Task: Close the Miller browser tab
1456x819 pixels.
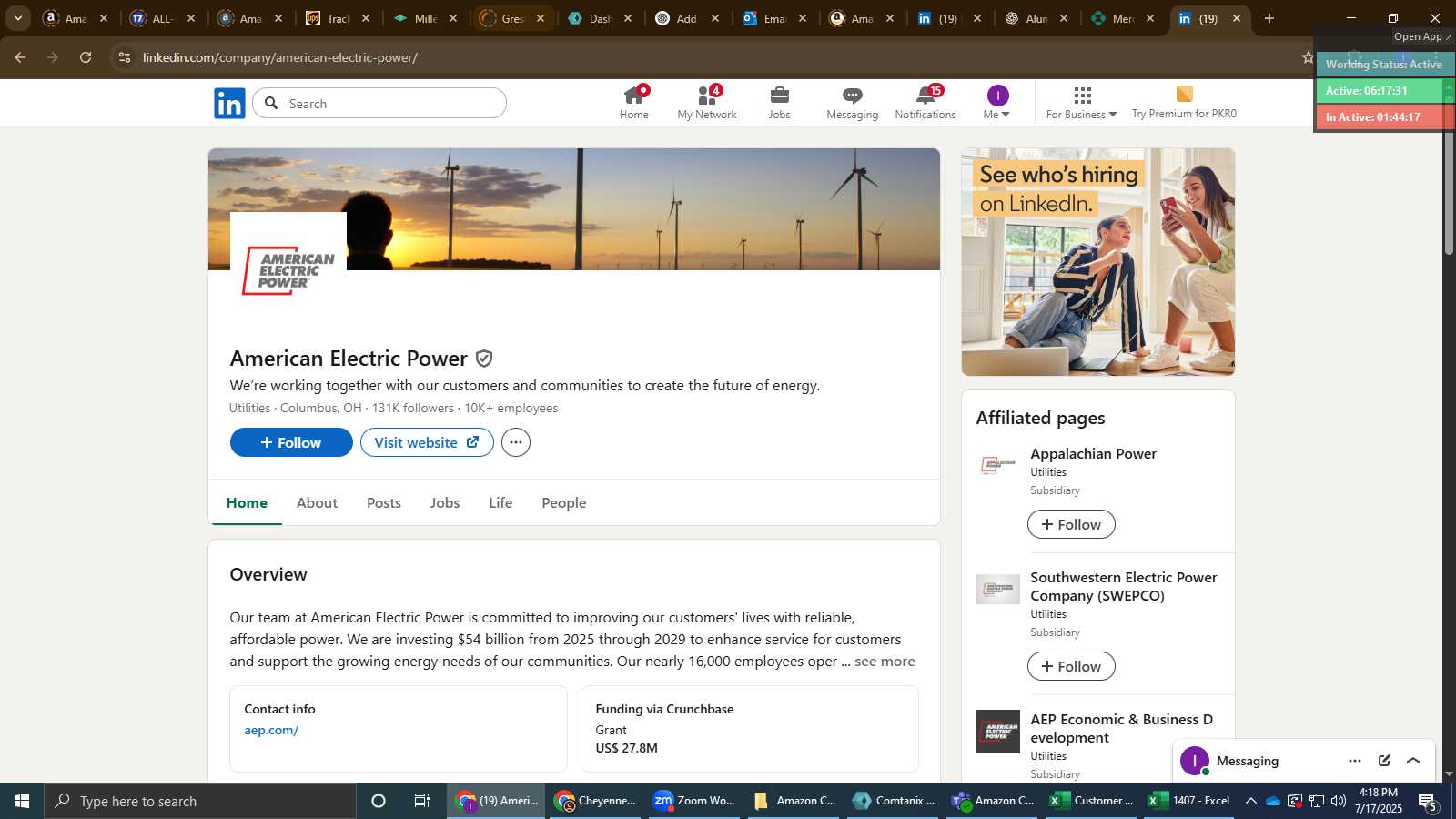Action: 453,18
